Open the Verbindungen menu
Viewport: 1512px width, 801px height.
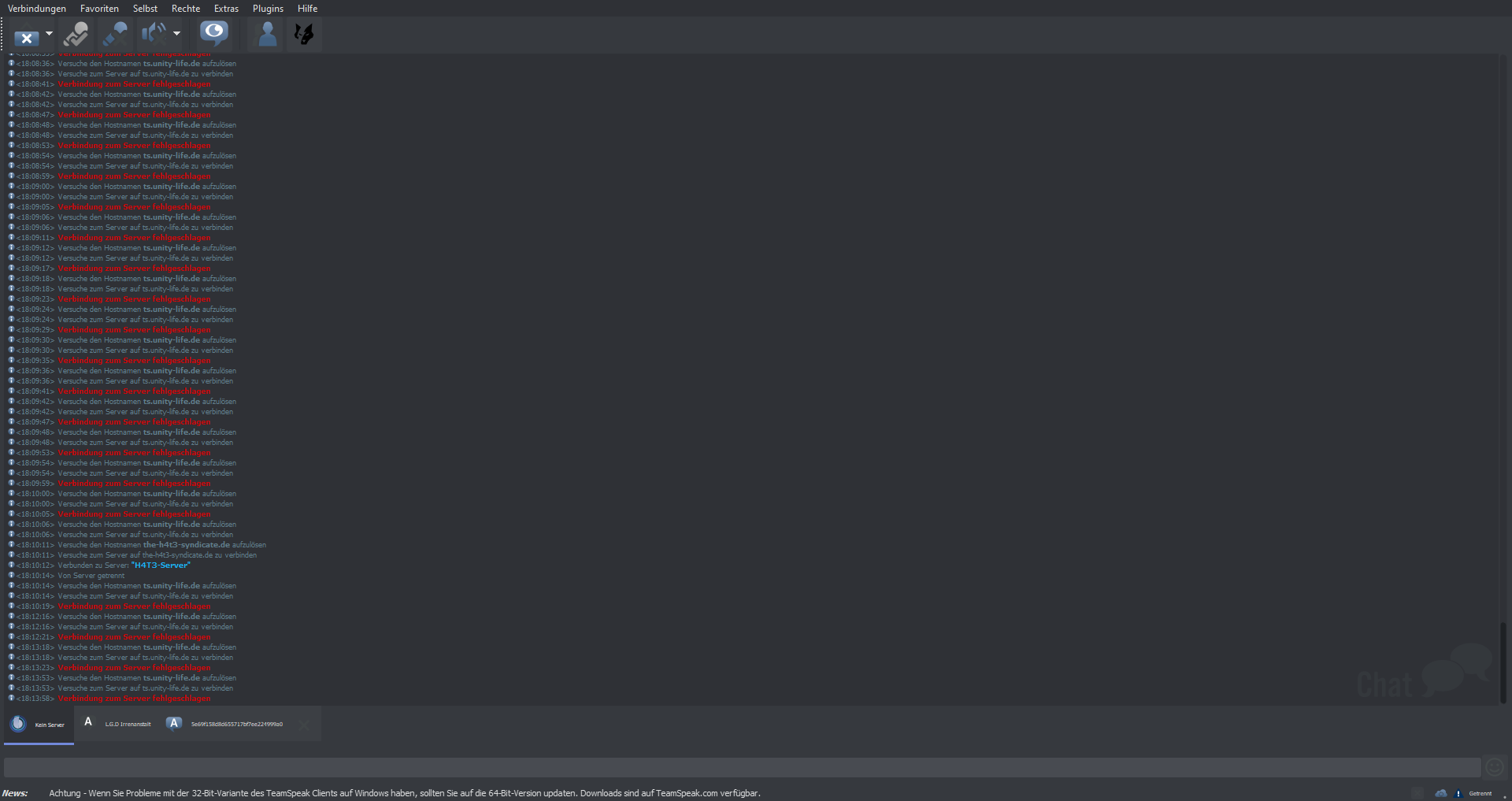point(37,9)
